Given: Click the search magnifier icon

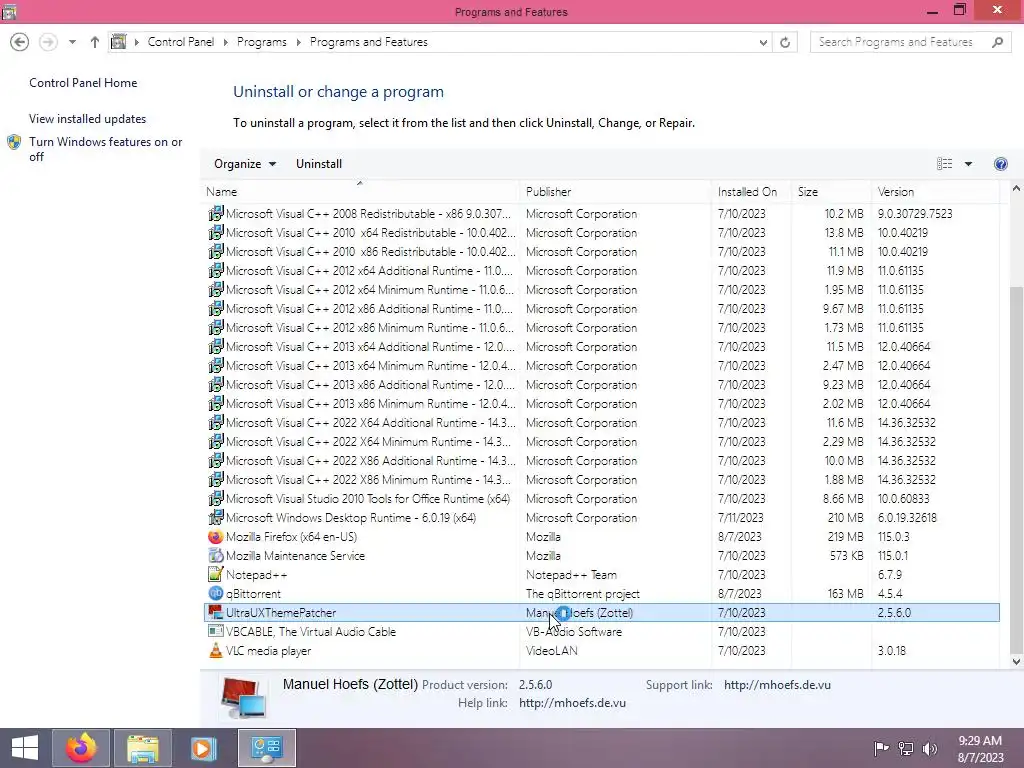Looking at the screenshot, I should (997, 42).
